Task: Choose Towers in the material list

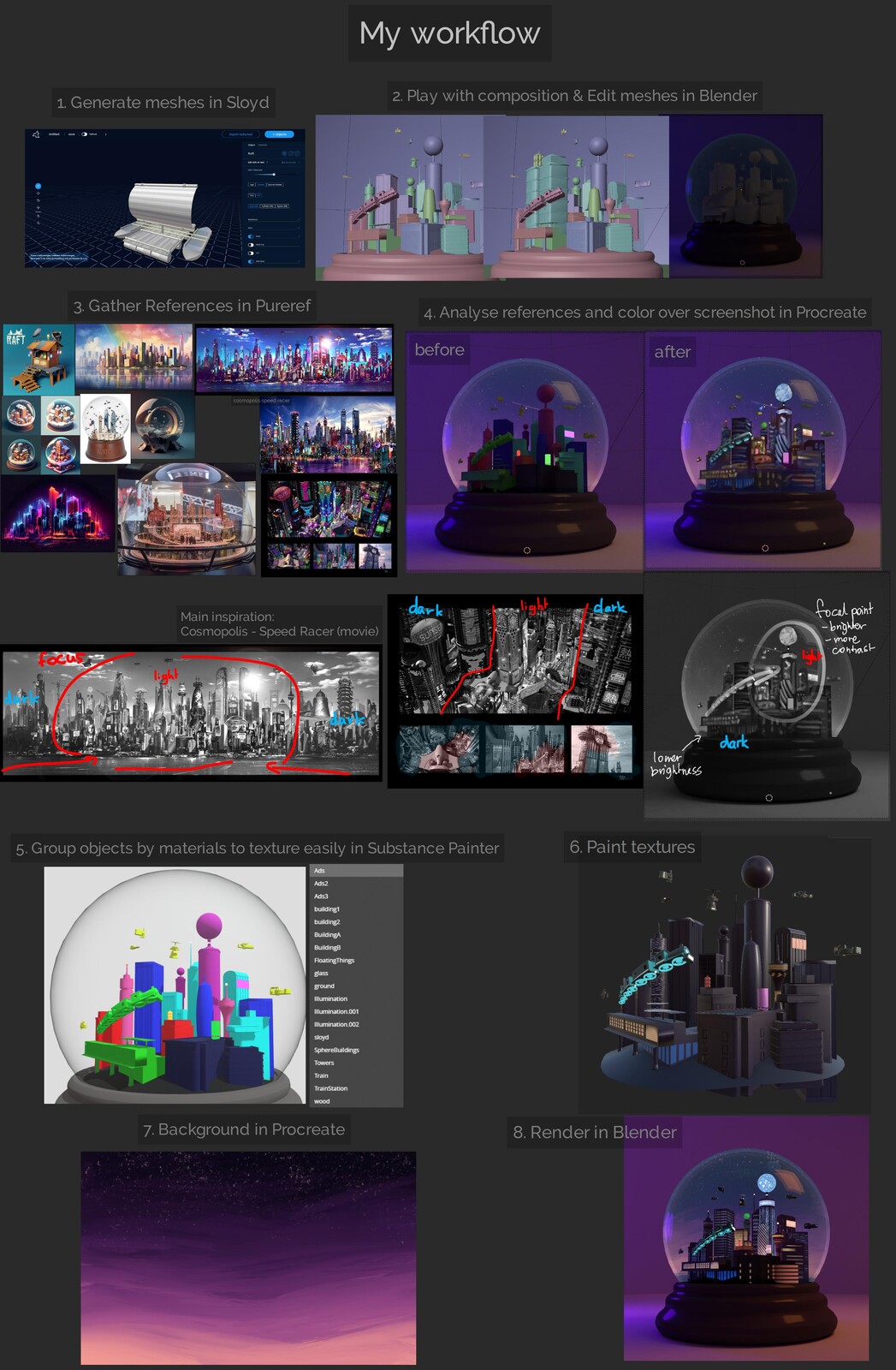Action: [x=356, y=1063]
